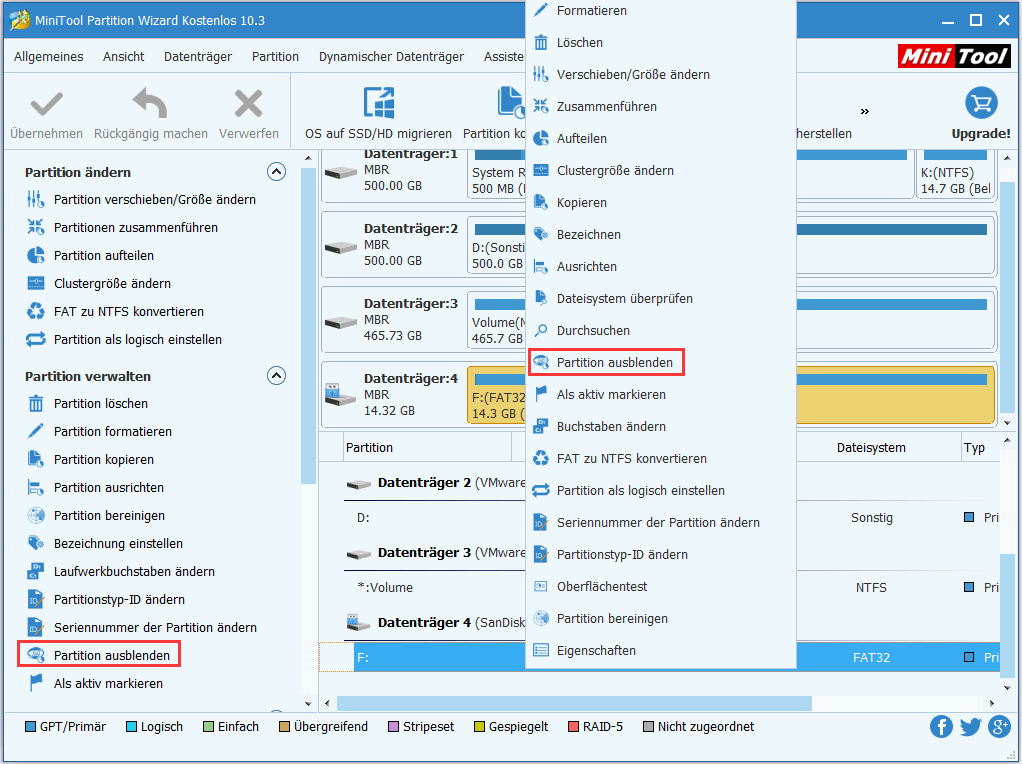Click the sidebar Partitionen zusammenführen icon
The height and width of the screenshot is (764, 1022).
click(36, 227)
